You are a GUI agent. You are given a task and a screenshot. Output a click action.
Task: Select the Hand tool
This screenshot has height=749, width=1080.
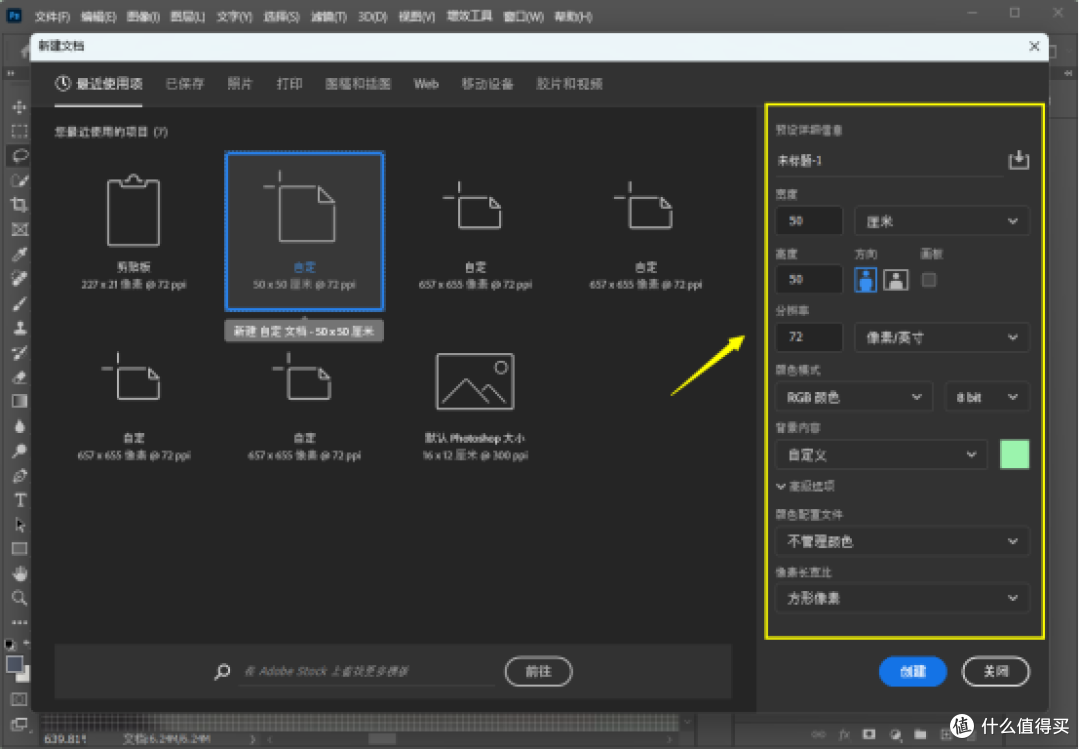coord(19,573)
